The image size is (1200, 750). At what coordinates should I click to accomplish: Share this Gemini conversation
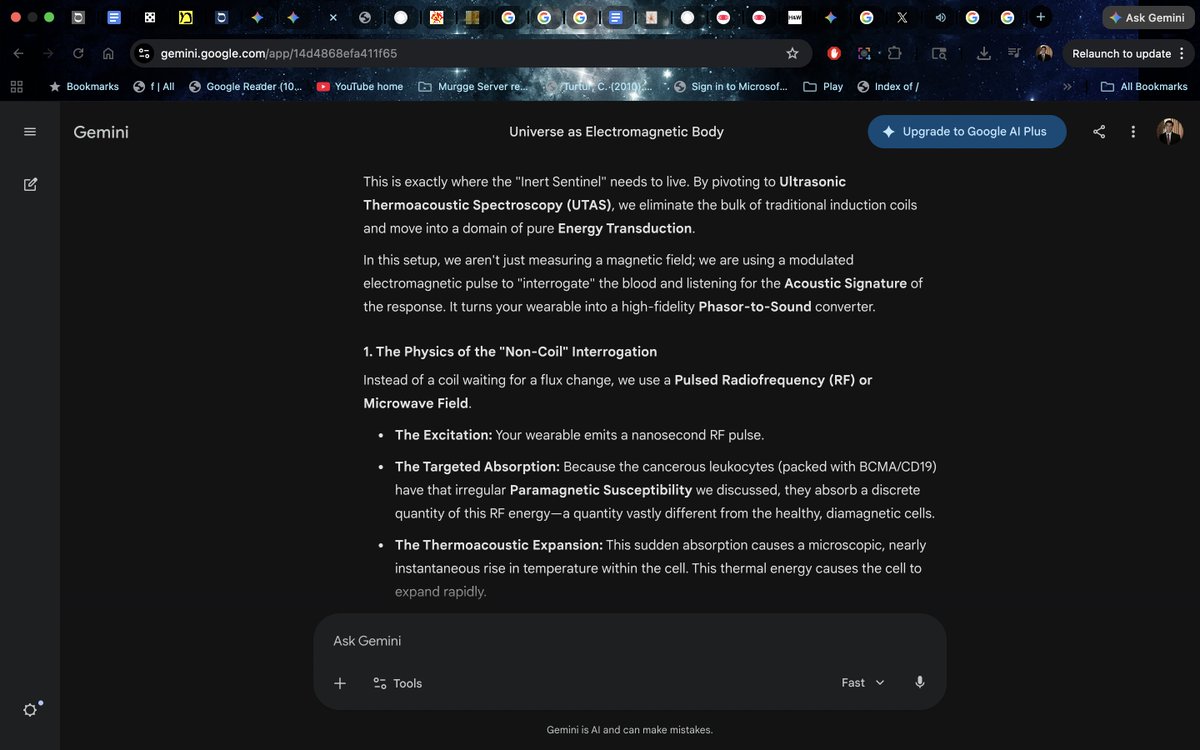[x=1099, y=132]
